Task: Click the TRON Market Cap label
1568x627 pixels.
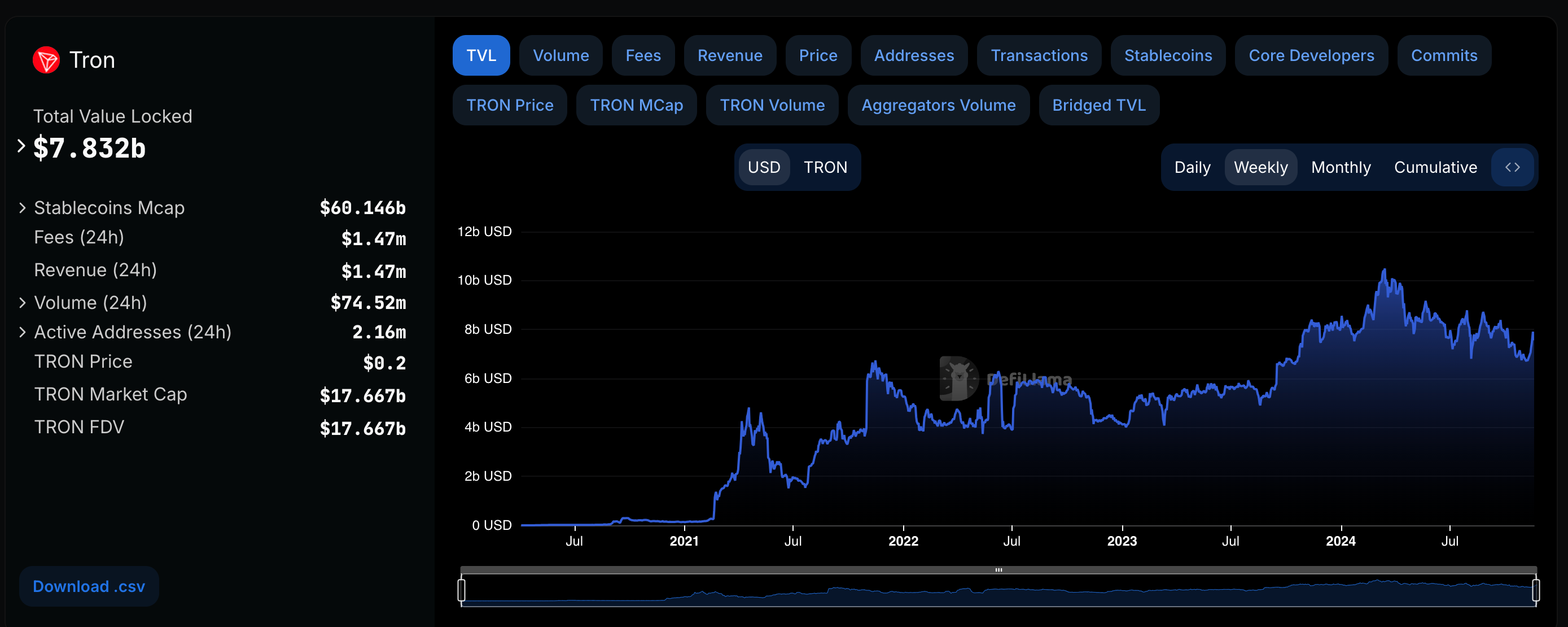Action: [x=111, y=394]
